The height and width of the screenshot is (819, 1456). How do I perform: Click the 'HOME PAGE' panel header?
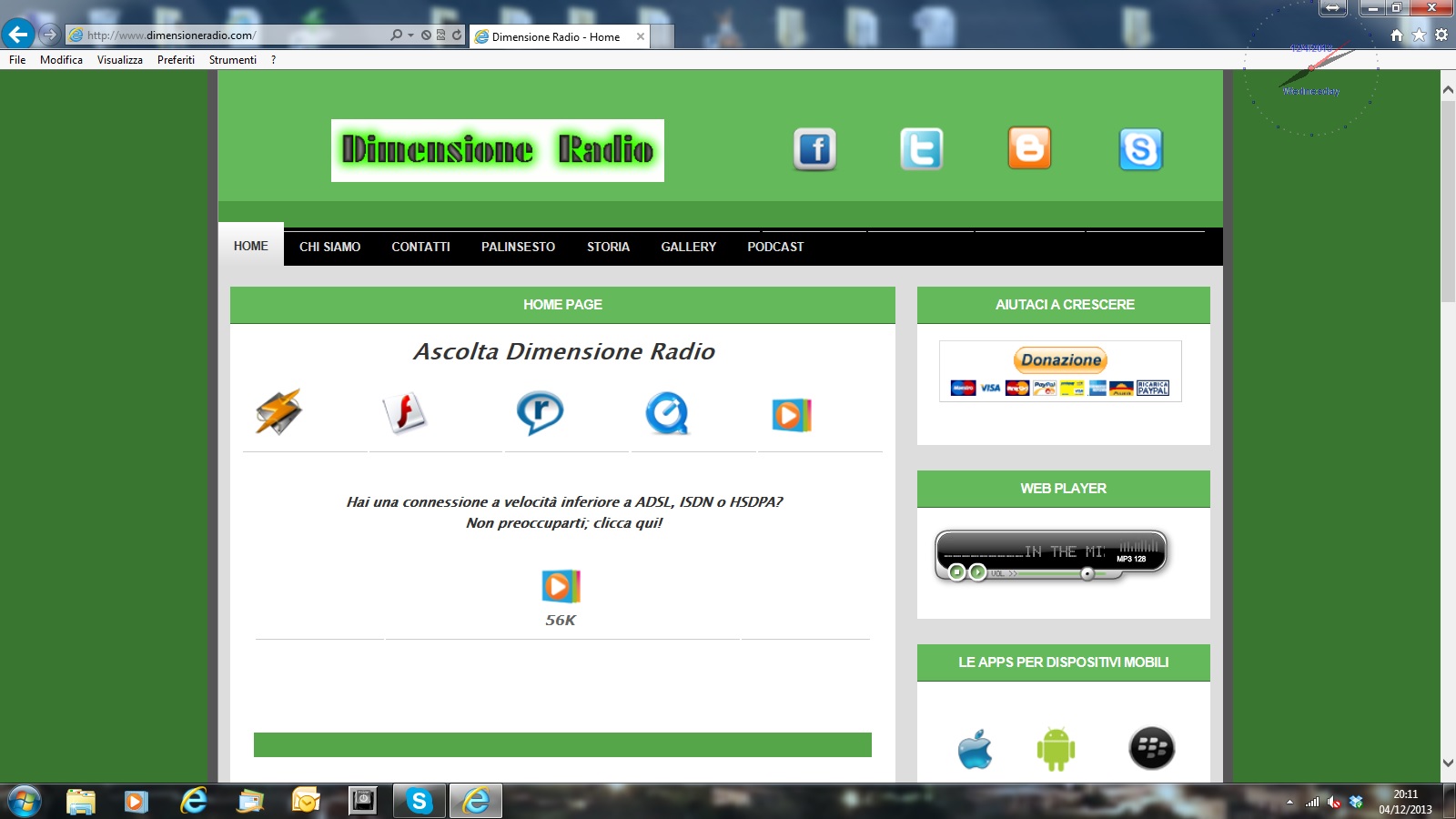point(562,305)
